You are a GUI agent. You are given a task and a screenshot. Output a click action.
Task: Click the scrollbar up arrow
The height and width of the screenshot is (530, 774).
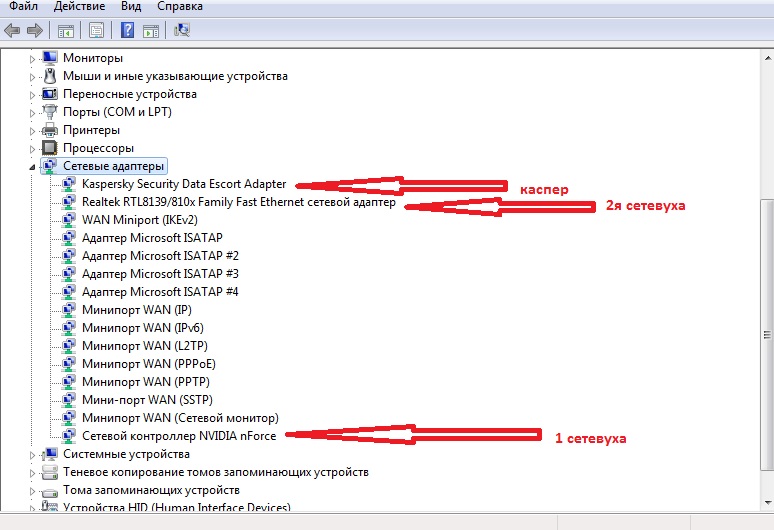(x=767, y=57)
